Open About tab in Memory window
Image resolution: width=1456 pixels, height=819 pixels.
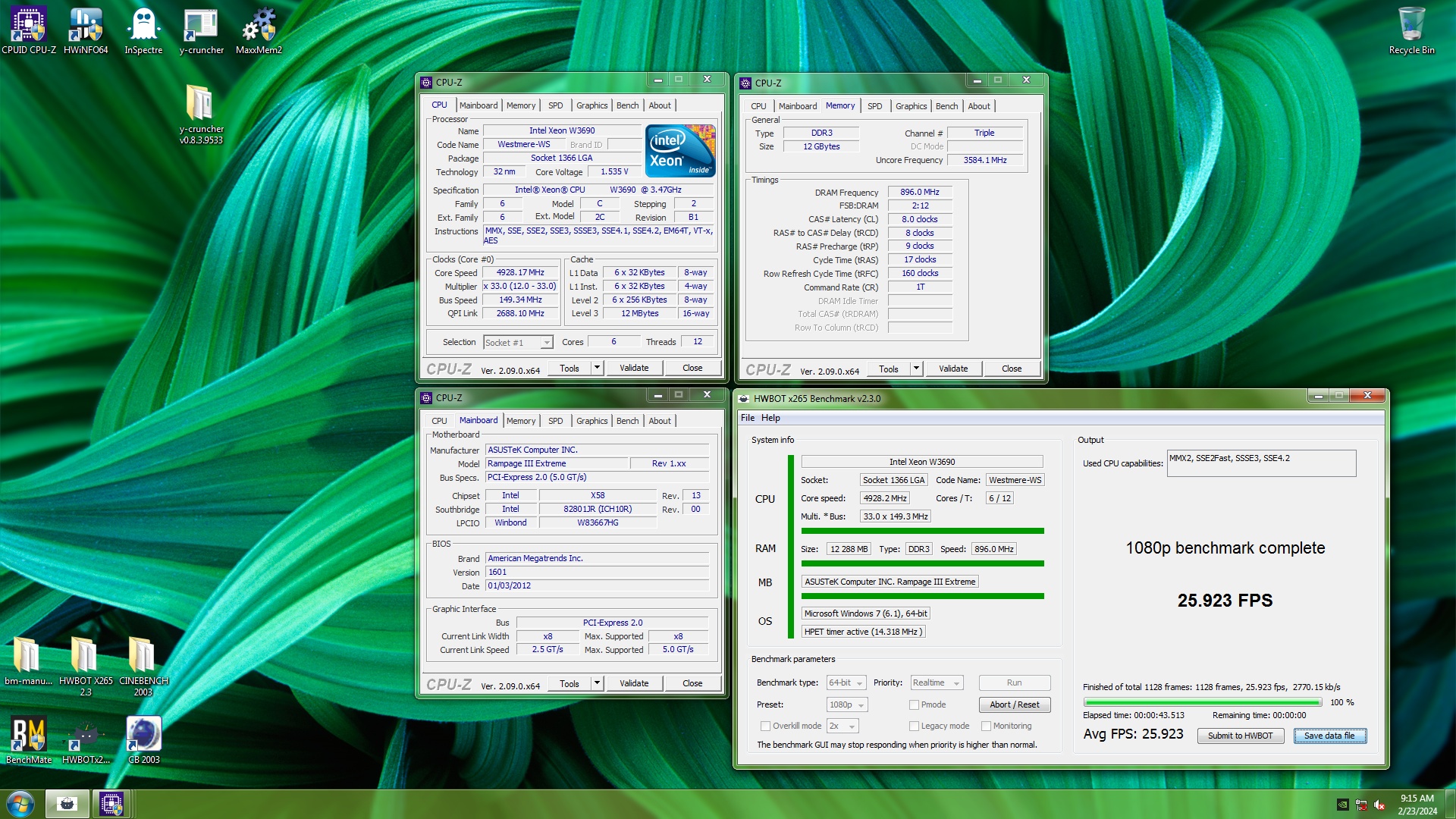coord(979,106)
